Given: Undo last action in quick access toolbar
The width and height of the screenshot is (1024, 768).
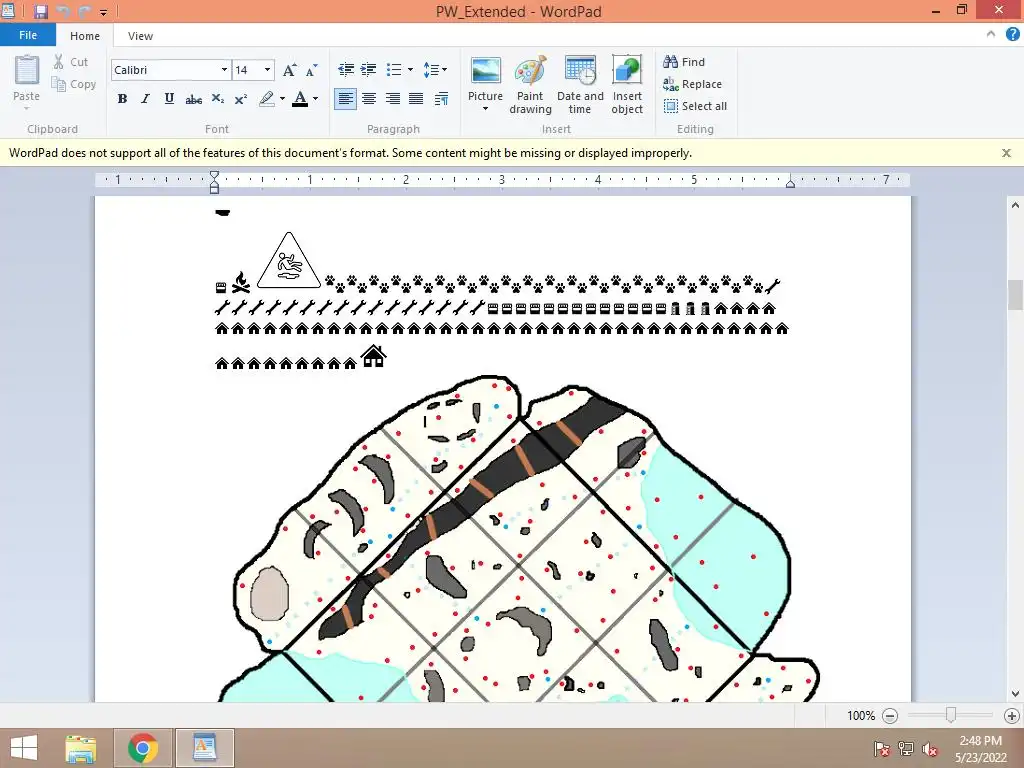Looking at the screenshot, I should [63, 11].
